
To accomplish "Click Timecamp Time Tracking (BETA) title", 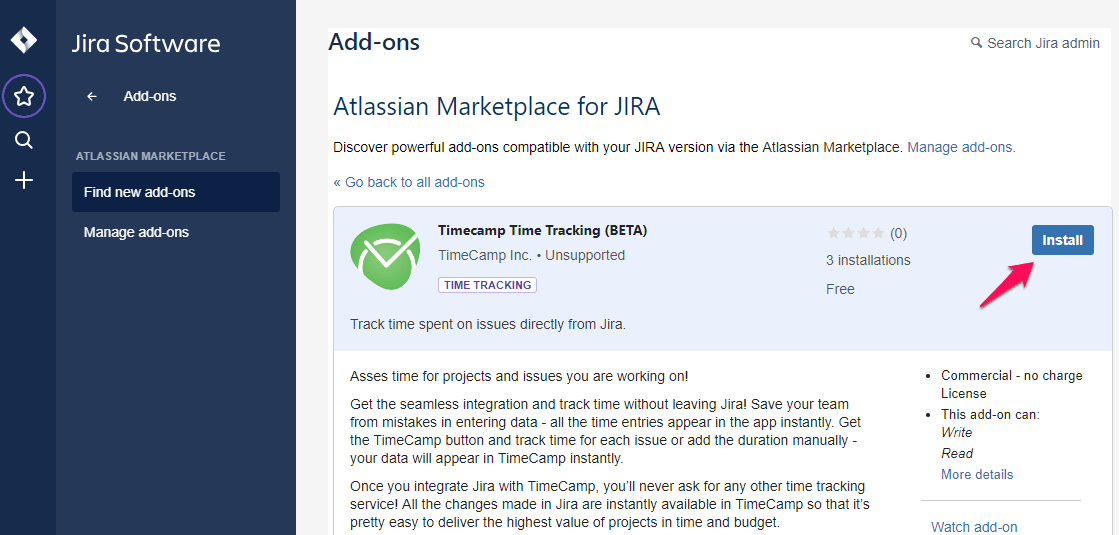I will pos(542,230).
